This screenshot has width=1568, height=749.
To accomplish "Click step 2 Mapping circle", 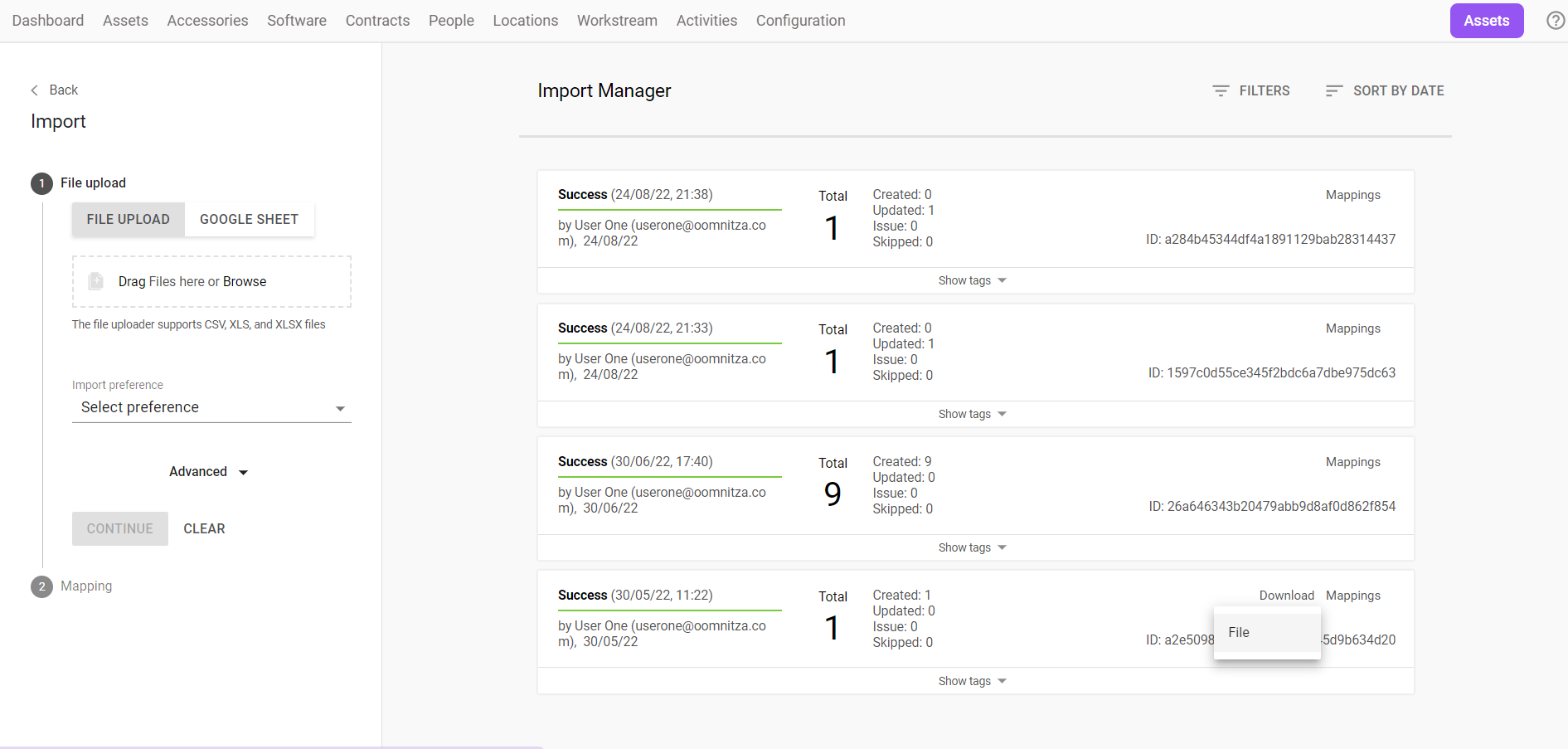I will (41, 586).
